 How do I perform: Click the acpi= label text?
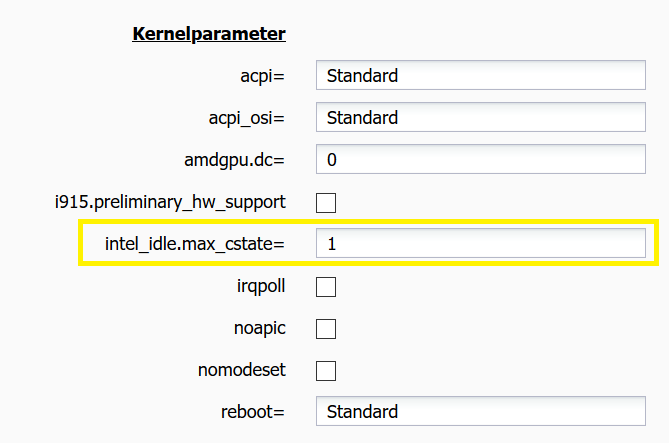tap(259, 76)
